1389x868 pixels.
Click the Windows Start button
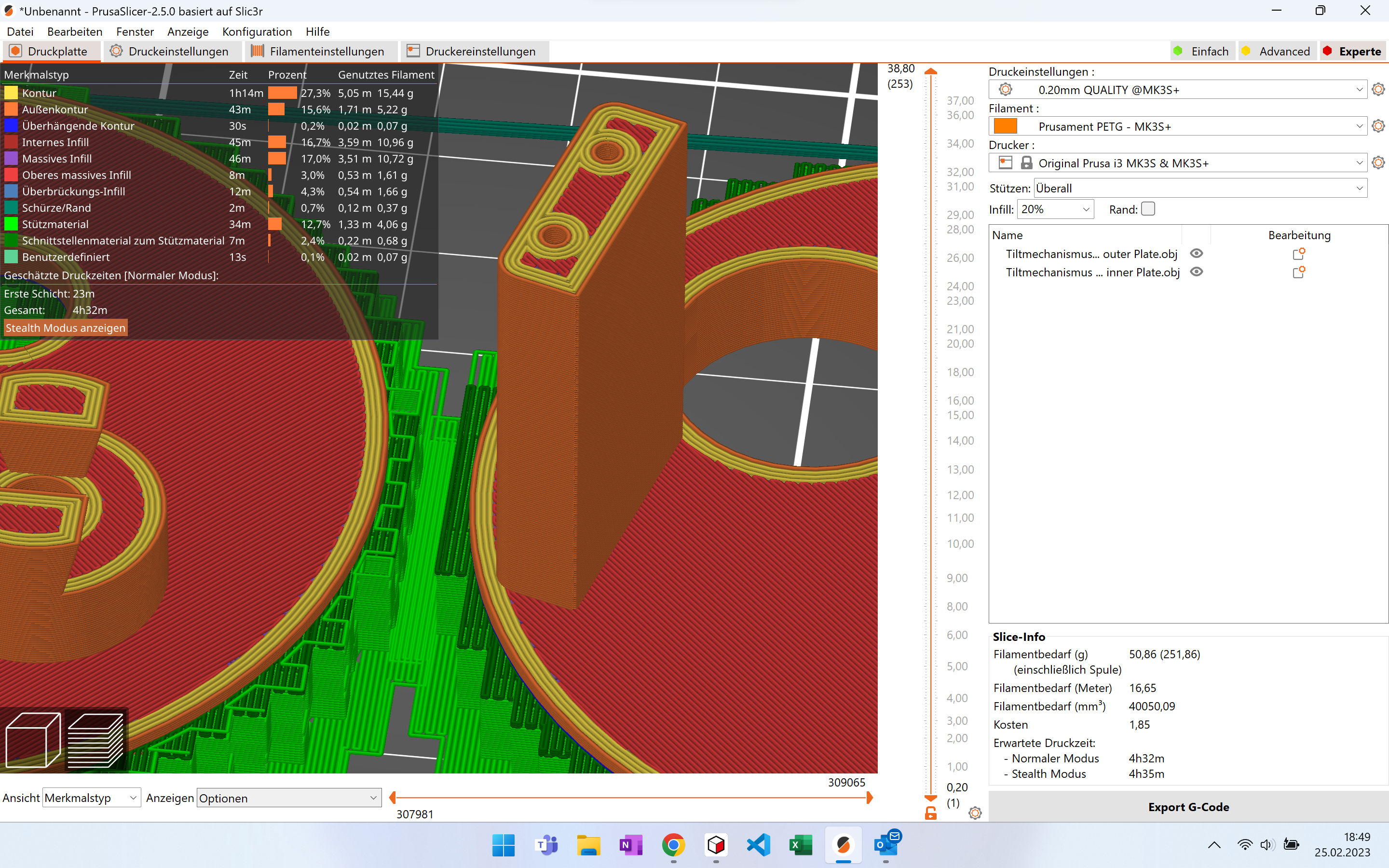pyautogui.click(x=504, y=845)
